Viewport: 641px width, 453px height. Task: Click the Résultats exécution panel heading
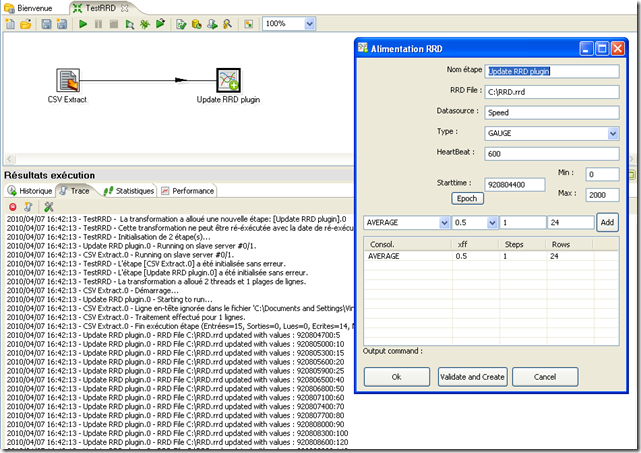49,175
